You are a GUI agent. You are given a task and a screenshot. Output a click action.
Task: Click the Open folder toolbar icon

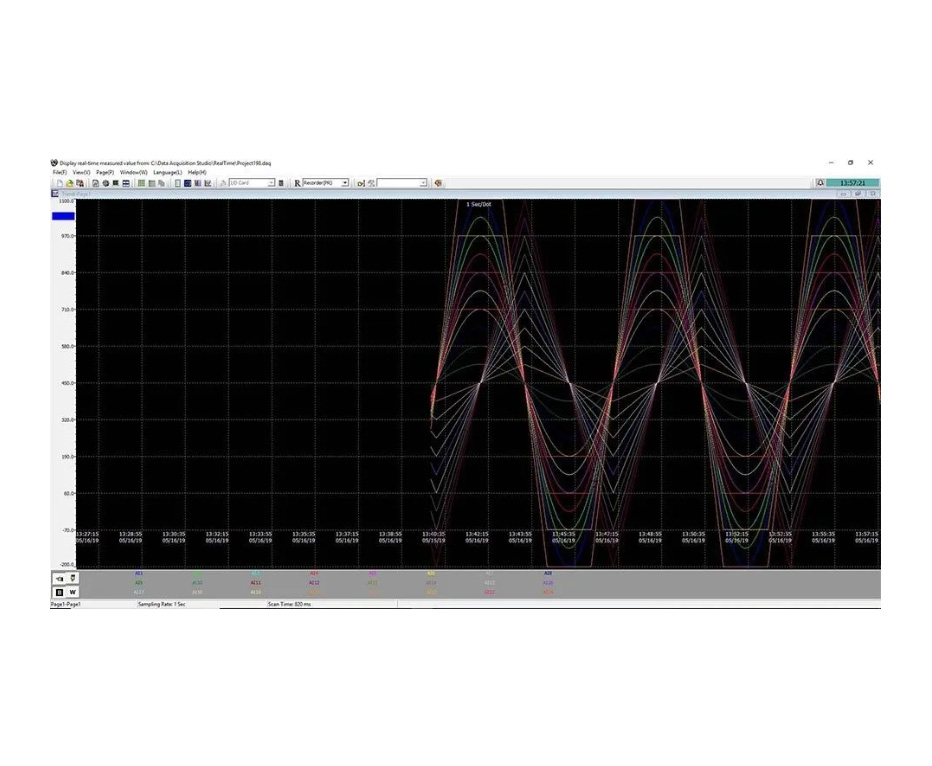(70, 183)
